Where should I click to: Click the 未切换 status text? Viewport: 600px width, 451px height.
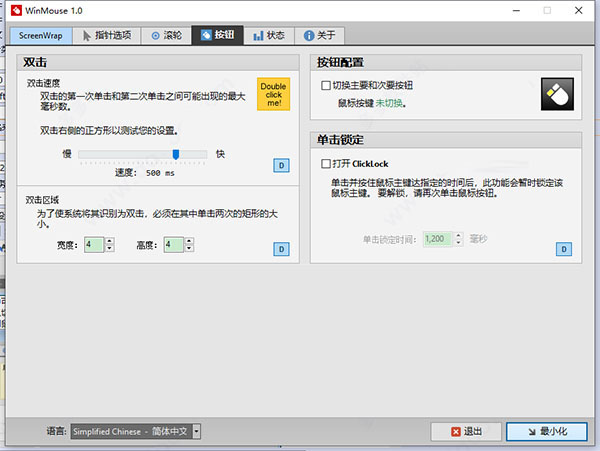click(x=389, y=103)
